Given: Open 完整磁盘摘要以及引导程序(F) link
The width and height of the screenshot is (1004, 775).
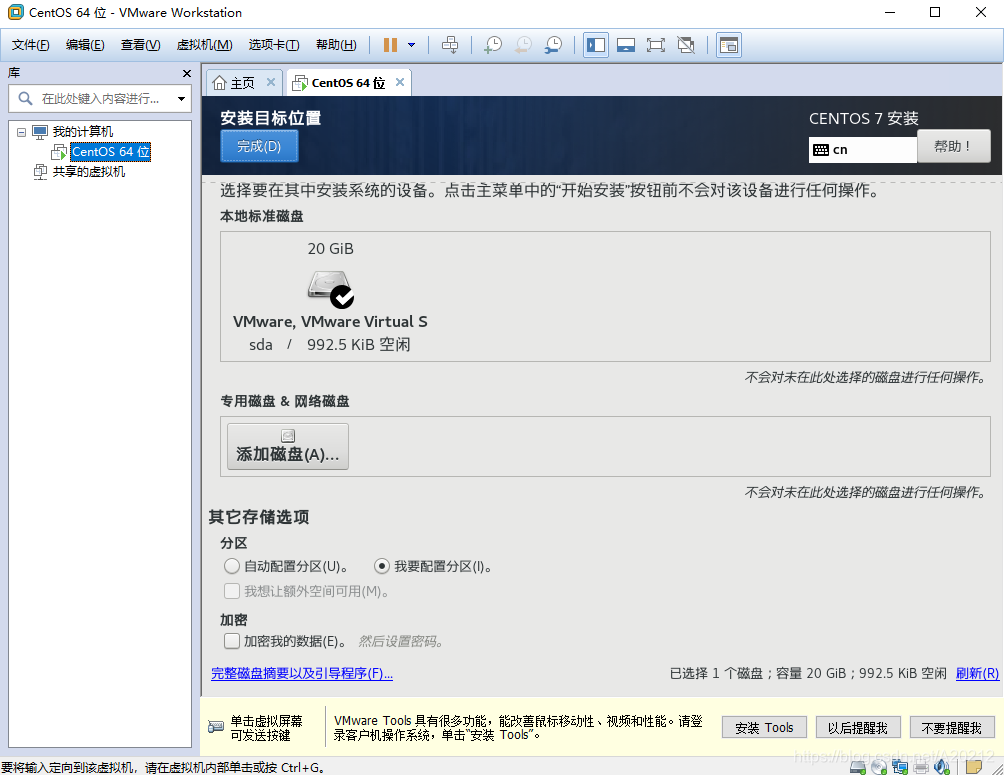Looking at the screenshot, I should click(302, 673).
